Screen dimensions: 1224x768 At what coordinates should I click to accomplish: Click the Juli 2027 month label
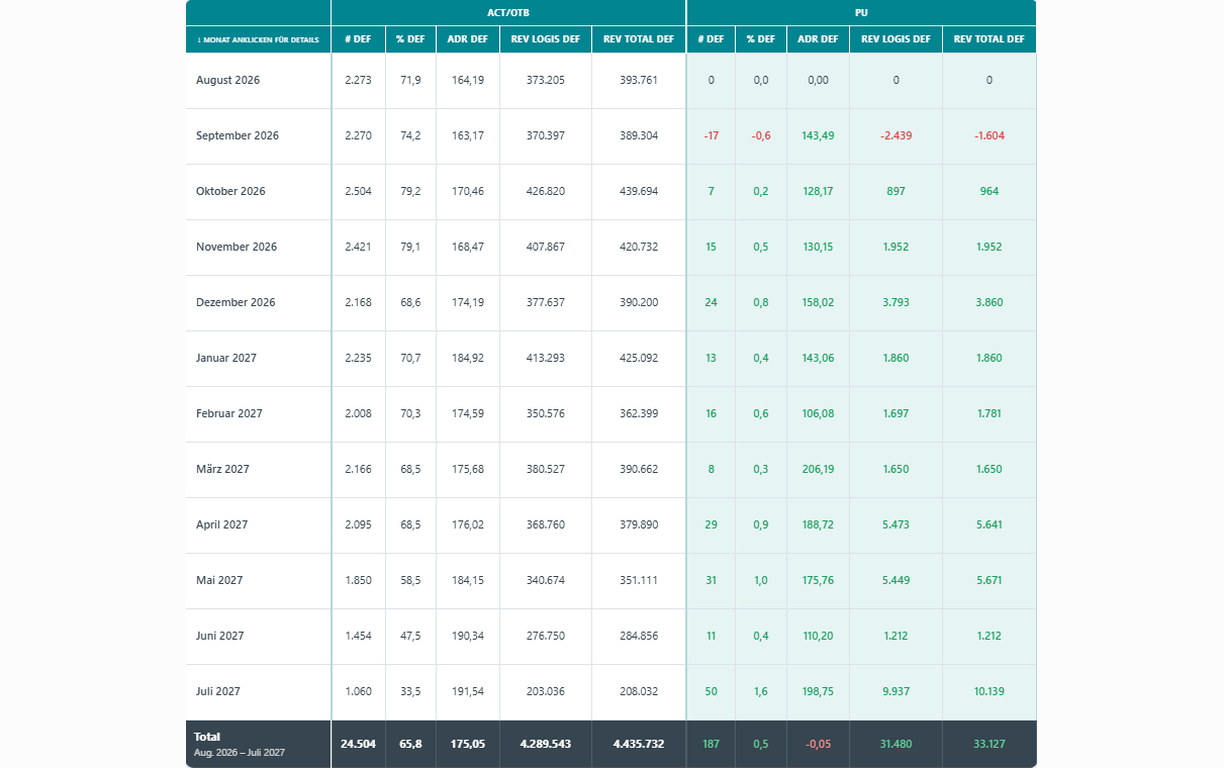[218, 692]
